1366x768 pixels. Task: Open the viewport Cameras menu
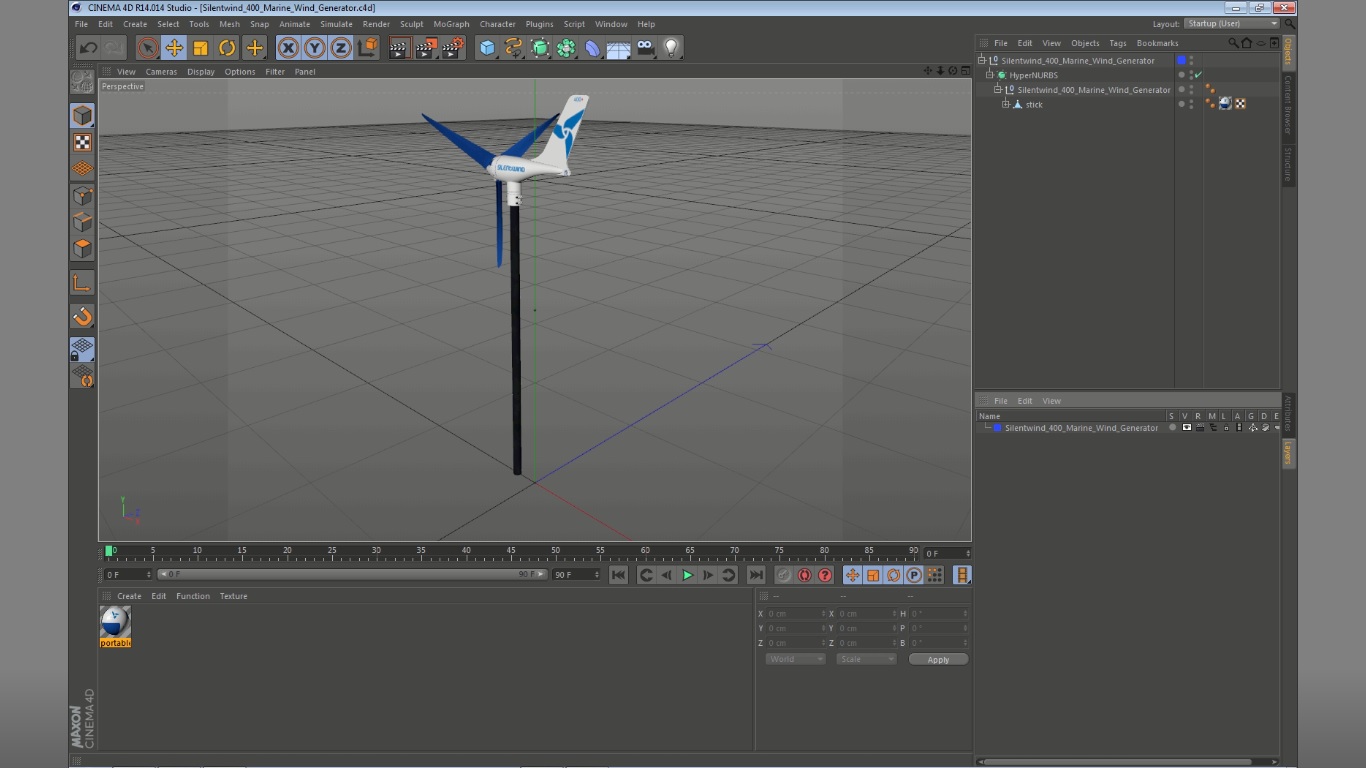click(x=161, y=72)
